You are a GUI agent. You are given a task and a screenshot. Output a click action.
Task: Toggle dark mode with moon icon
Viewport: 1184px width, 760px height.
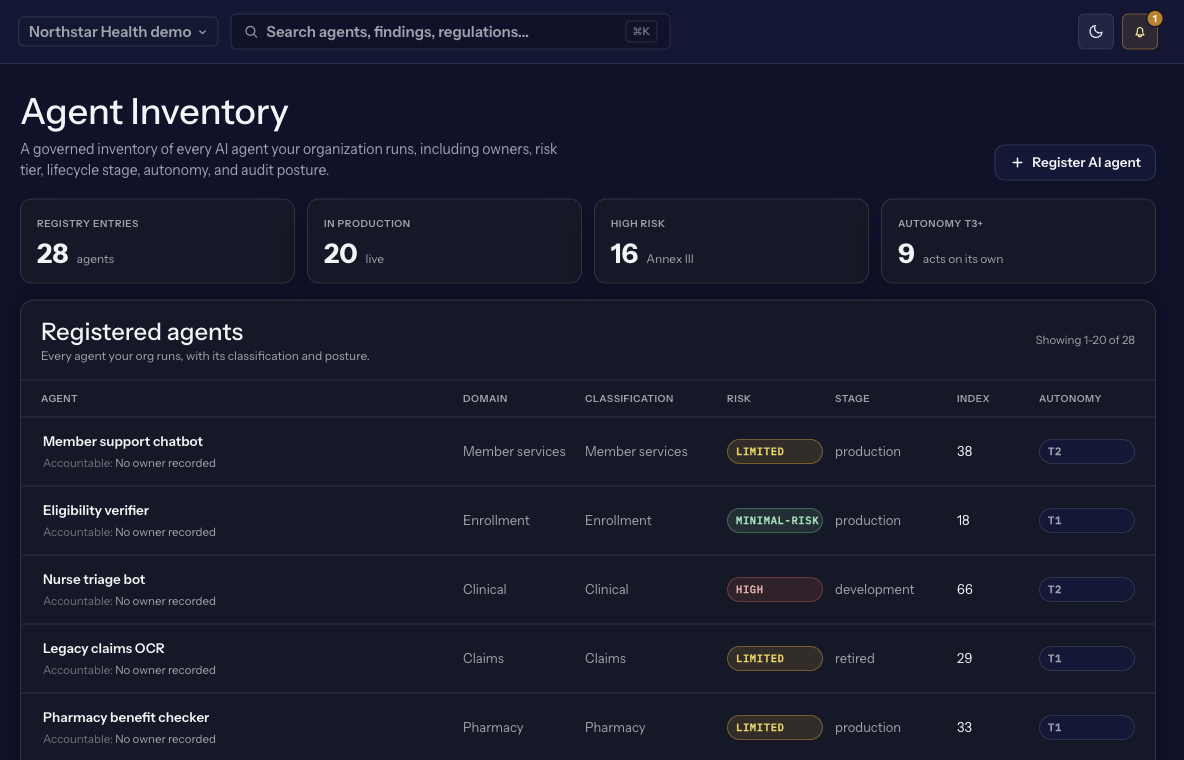tap(1095, 32)
